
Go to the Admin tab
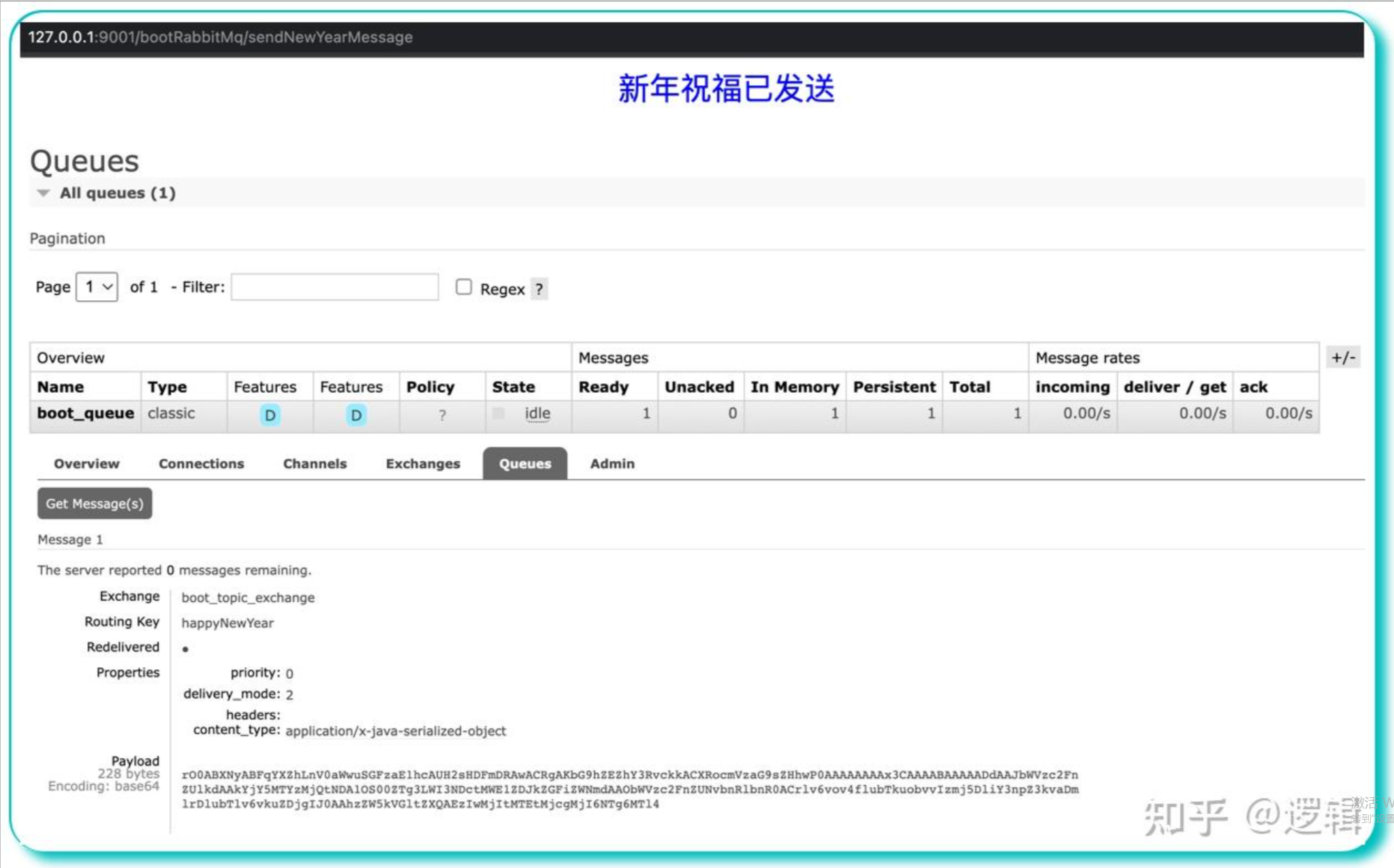tap(612, 464)
